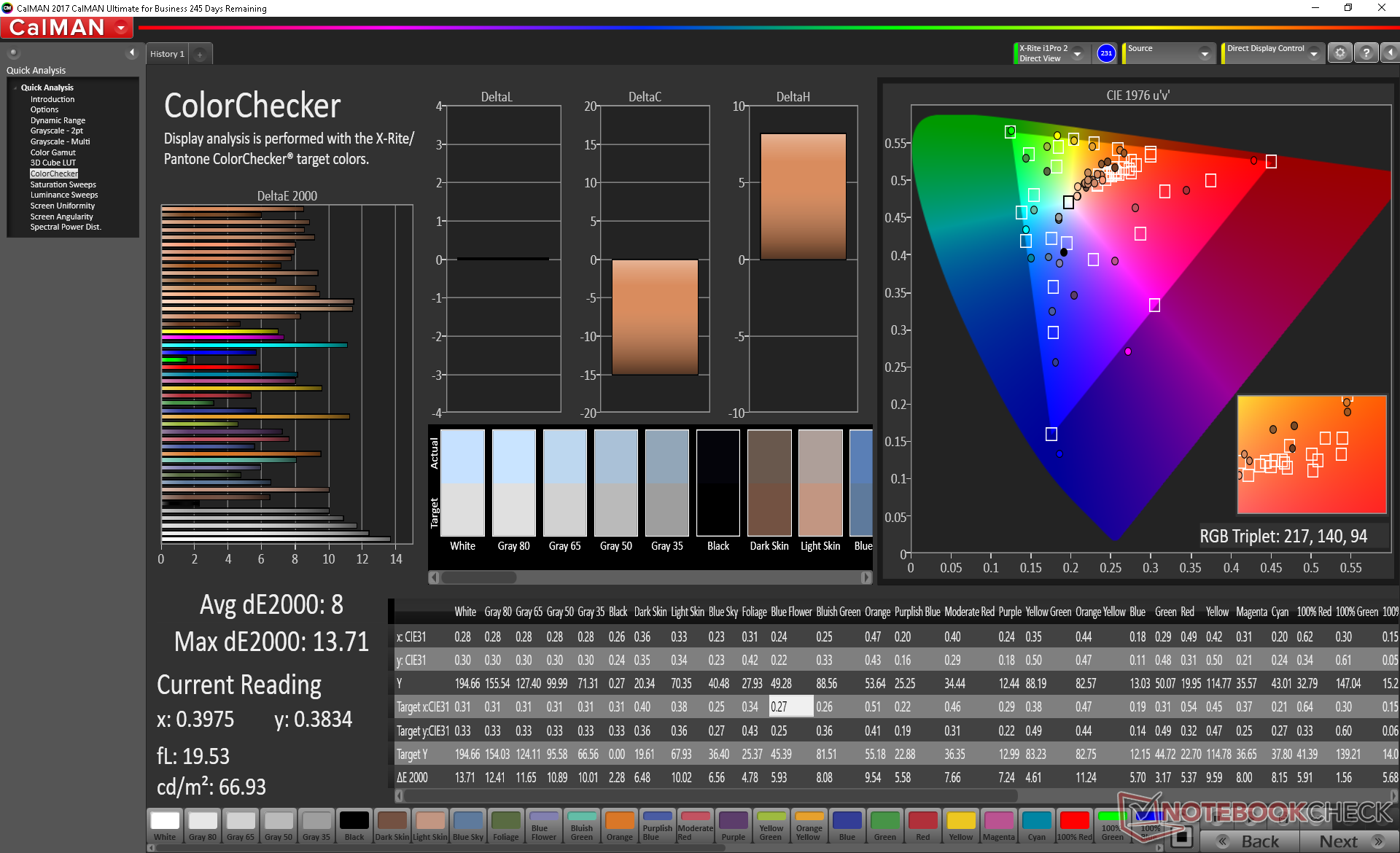Open Spectral Power Dist. page
Viewport: 1400px width, 853px height.
(66, 227)
